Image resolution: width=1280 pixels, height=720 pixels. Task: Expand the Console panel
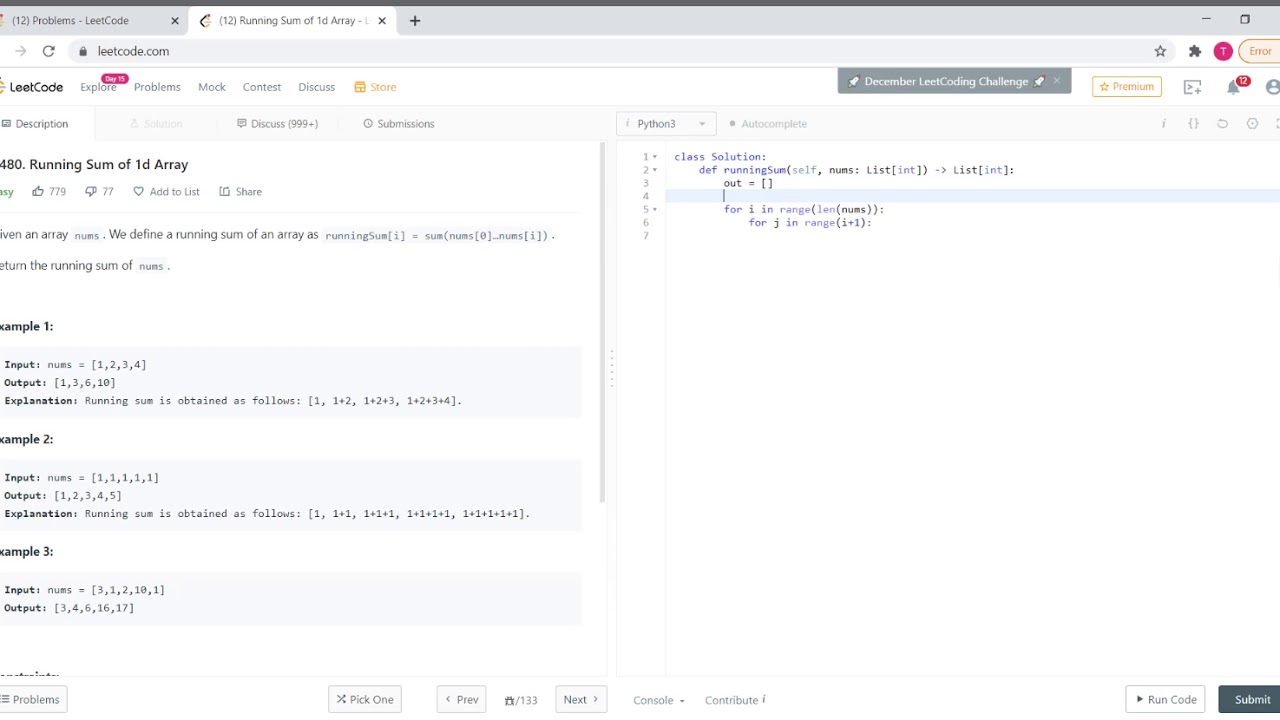pos(659,700)
